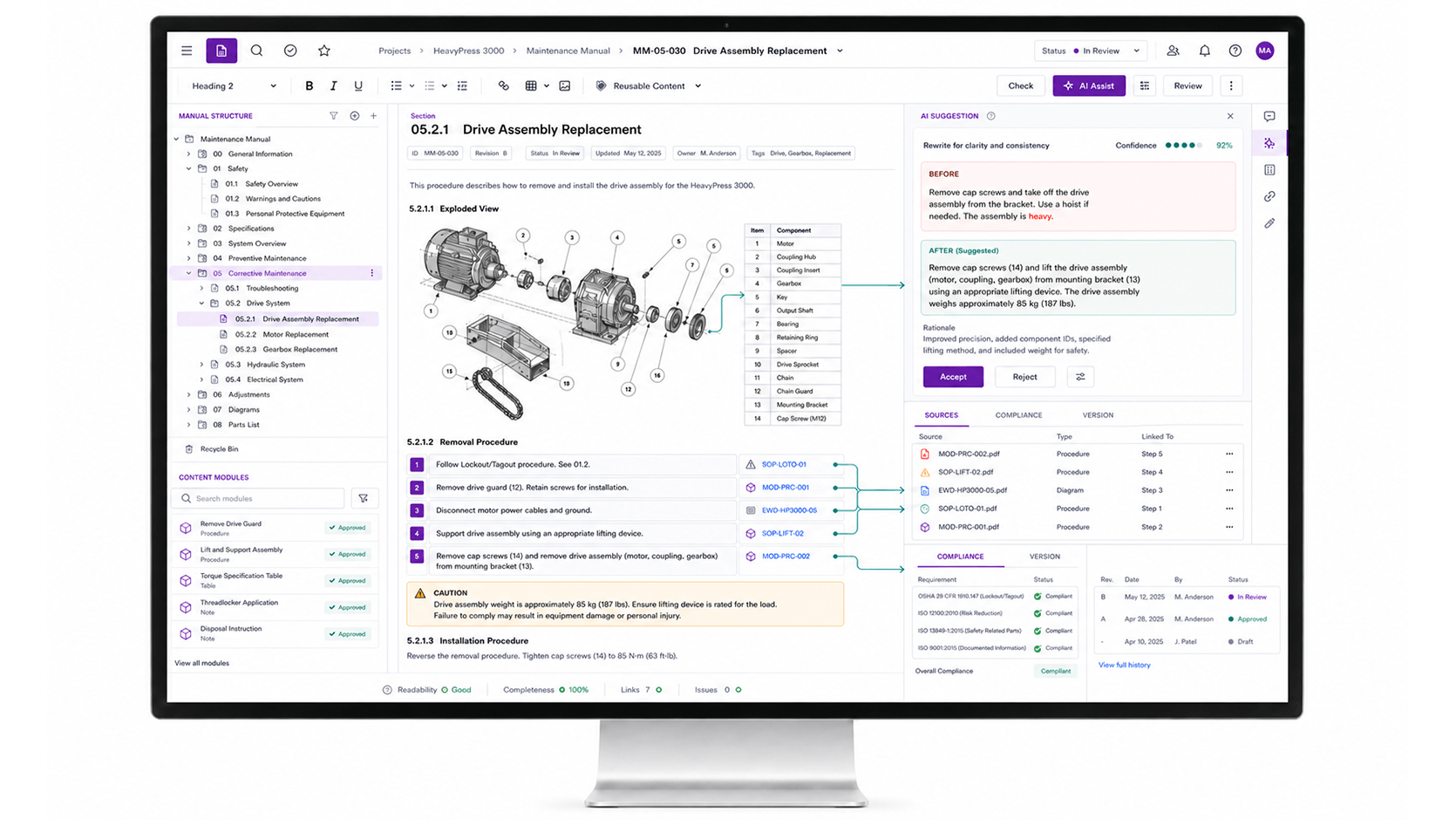The image size is (1456, 820).
Task: Switch to the upper Compliance tab
Action: click(1018, 415)
